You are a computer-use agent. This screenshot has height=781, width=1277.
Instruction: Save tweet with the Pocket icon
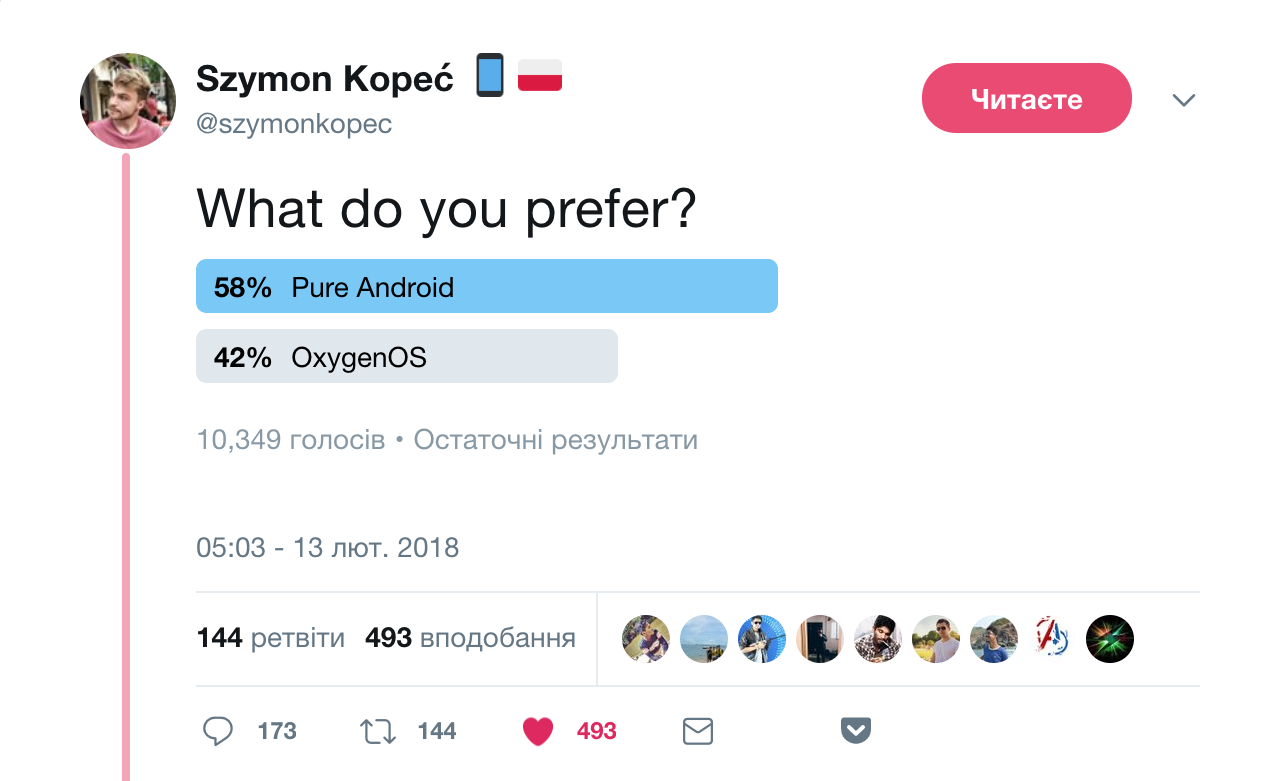tap(856, 732)
